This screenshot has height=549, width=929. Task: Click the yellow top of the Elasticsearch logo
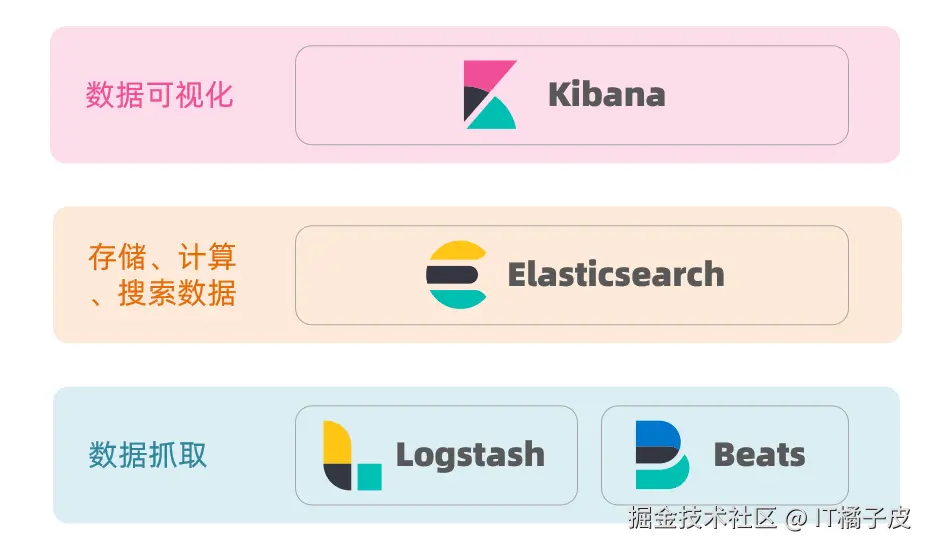tap(457, 251)
